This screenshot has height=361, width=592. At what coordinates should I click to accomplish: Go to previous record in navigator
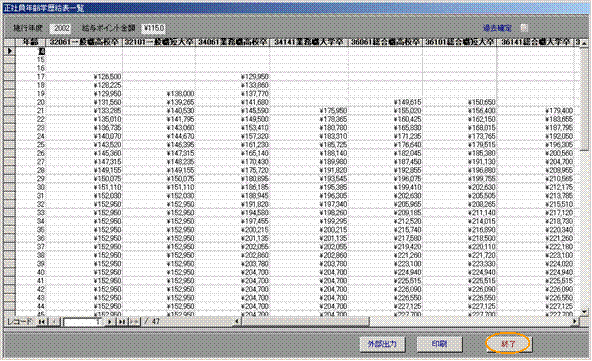coord(55,322)
